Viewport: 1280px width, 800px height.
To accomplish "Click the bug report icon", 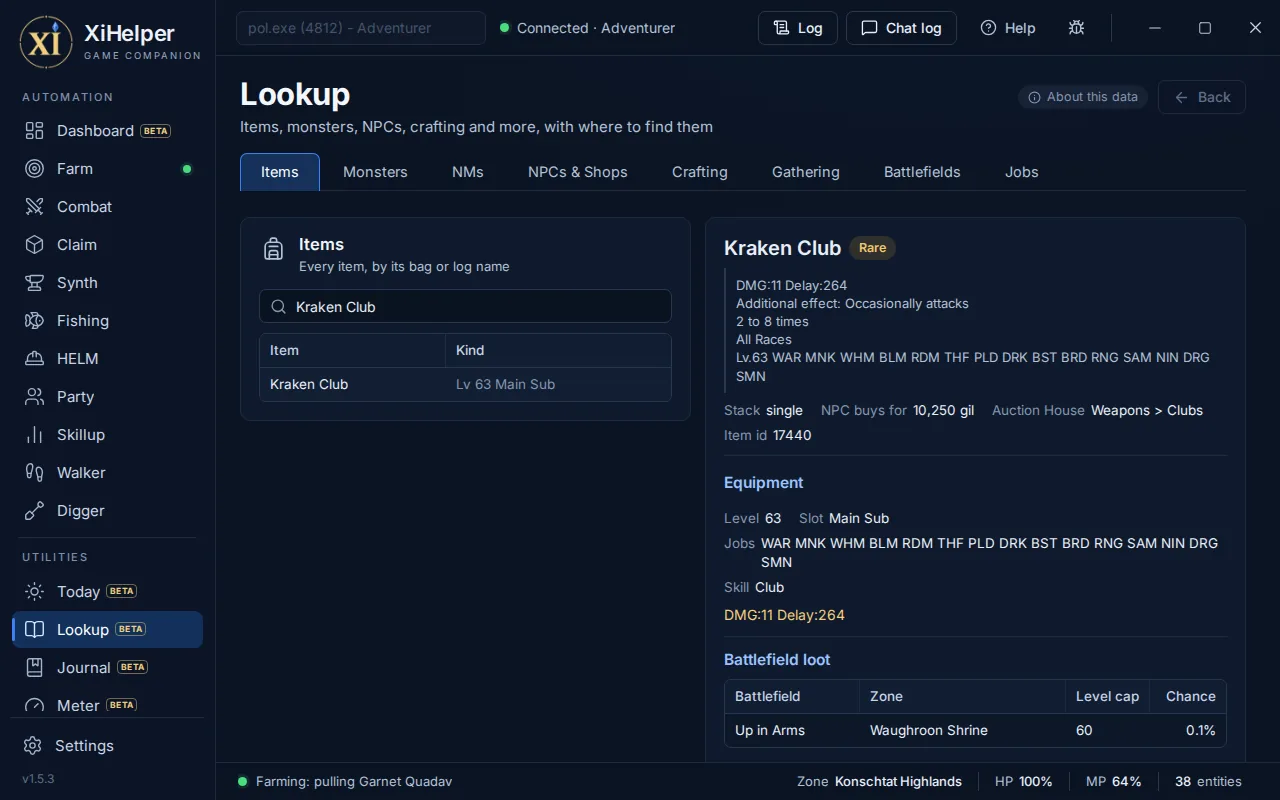I will 1076,28.
